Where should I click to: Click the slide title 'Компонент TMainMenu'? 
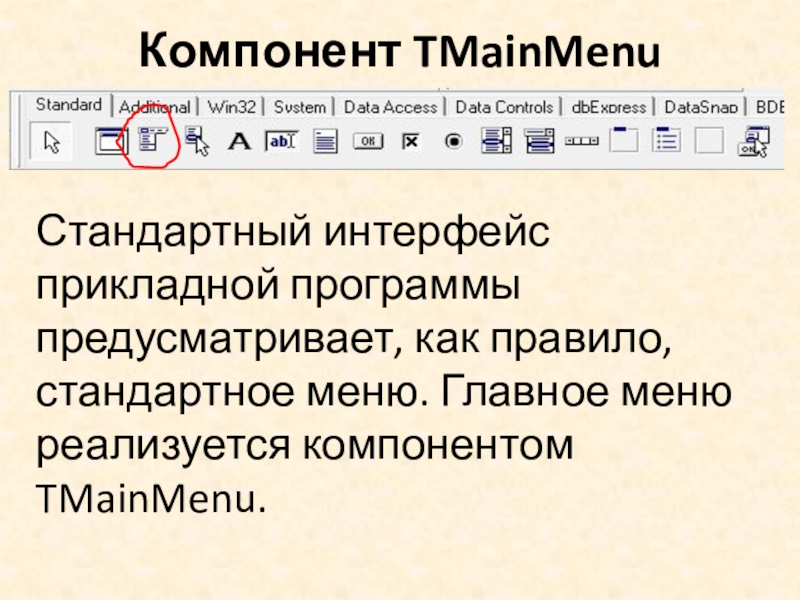click(x=399, y=51)
